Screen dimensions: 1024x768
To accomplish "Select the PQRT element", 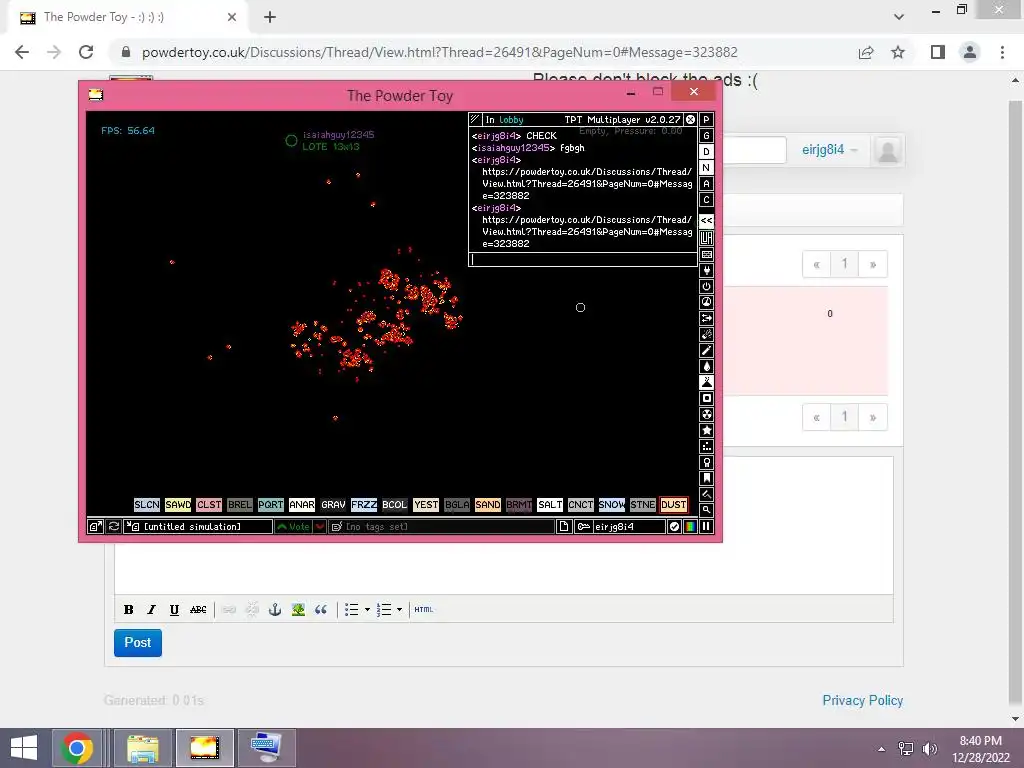I will (x=270, y=505).
